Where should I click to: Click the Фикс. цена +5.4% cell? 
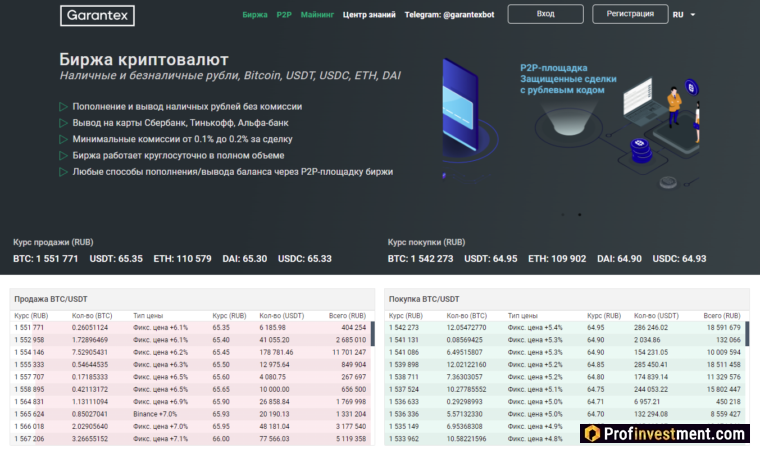(535, 328)
